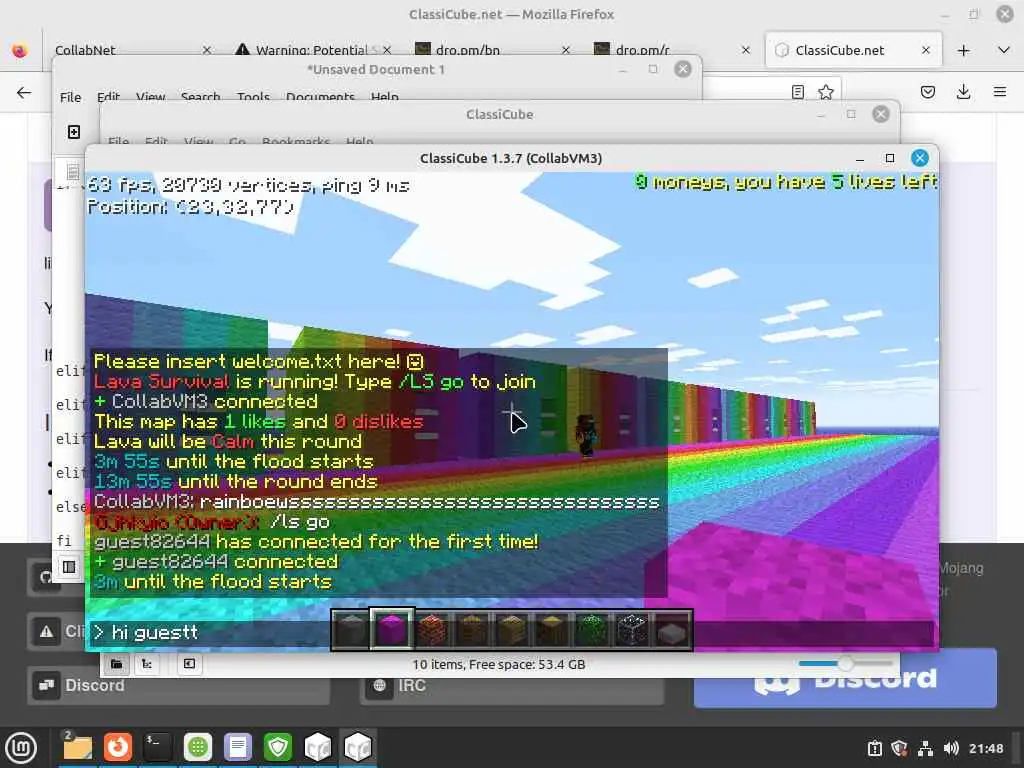This screenshot has height=768, width=1024.
Task: Open the clock showing 21:48
Action: [985, 748]
